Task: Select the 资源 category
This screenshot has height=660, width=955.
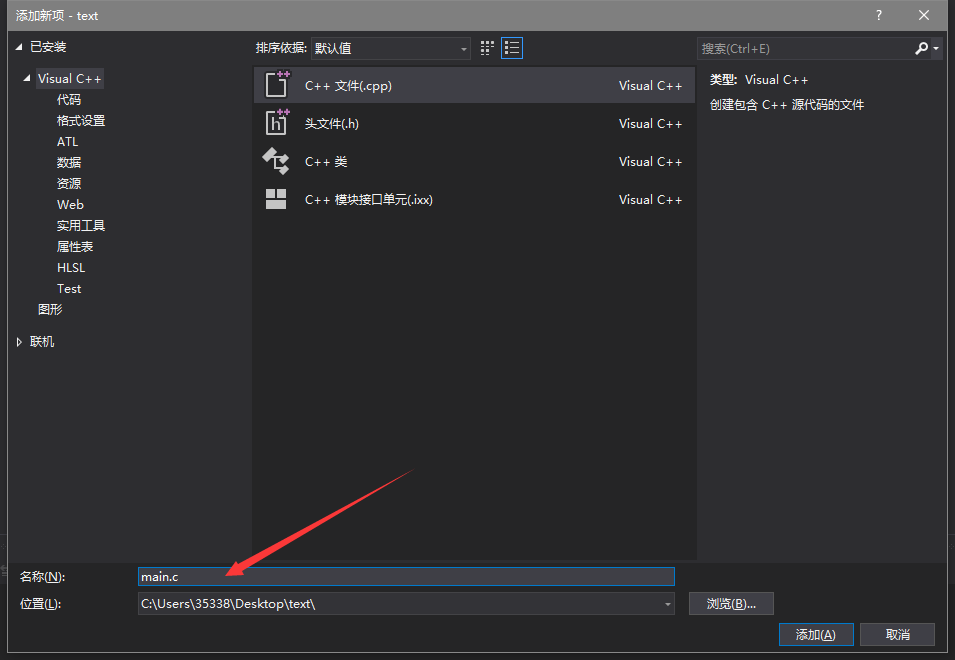Action: tap(69, 183)
